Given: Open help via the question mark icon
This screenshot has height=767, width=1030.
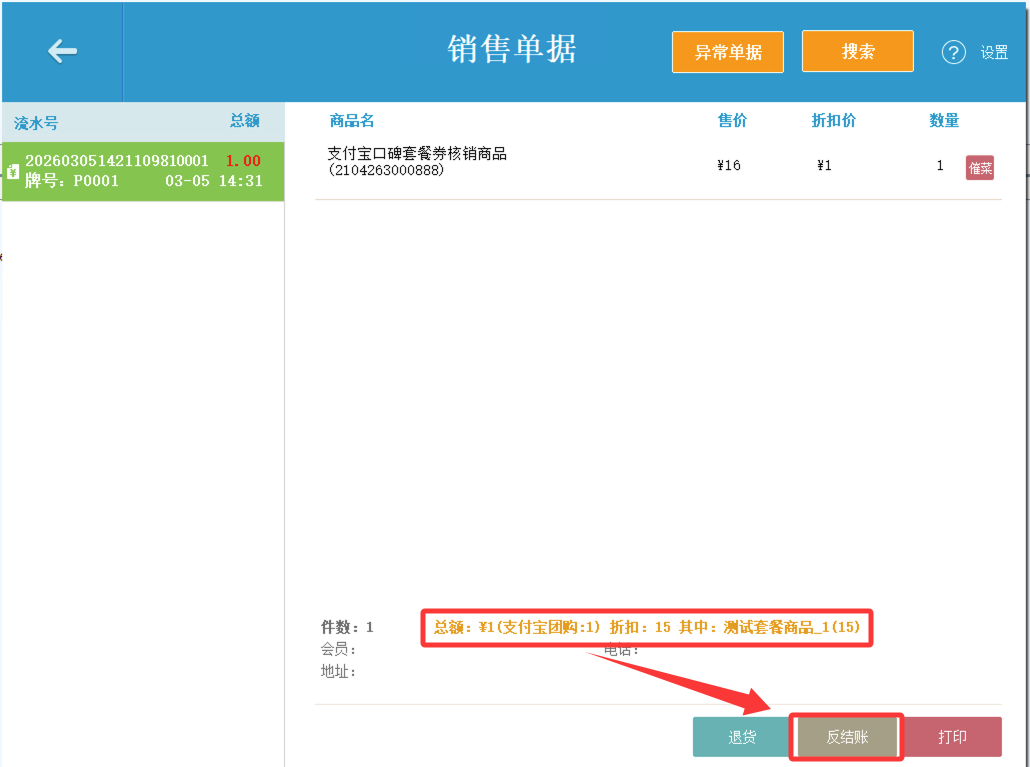Looking at the screenshot, I should coord(953,52).
